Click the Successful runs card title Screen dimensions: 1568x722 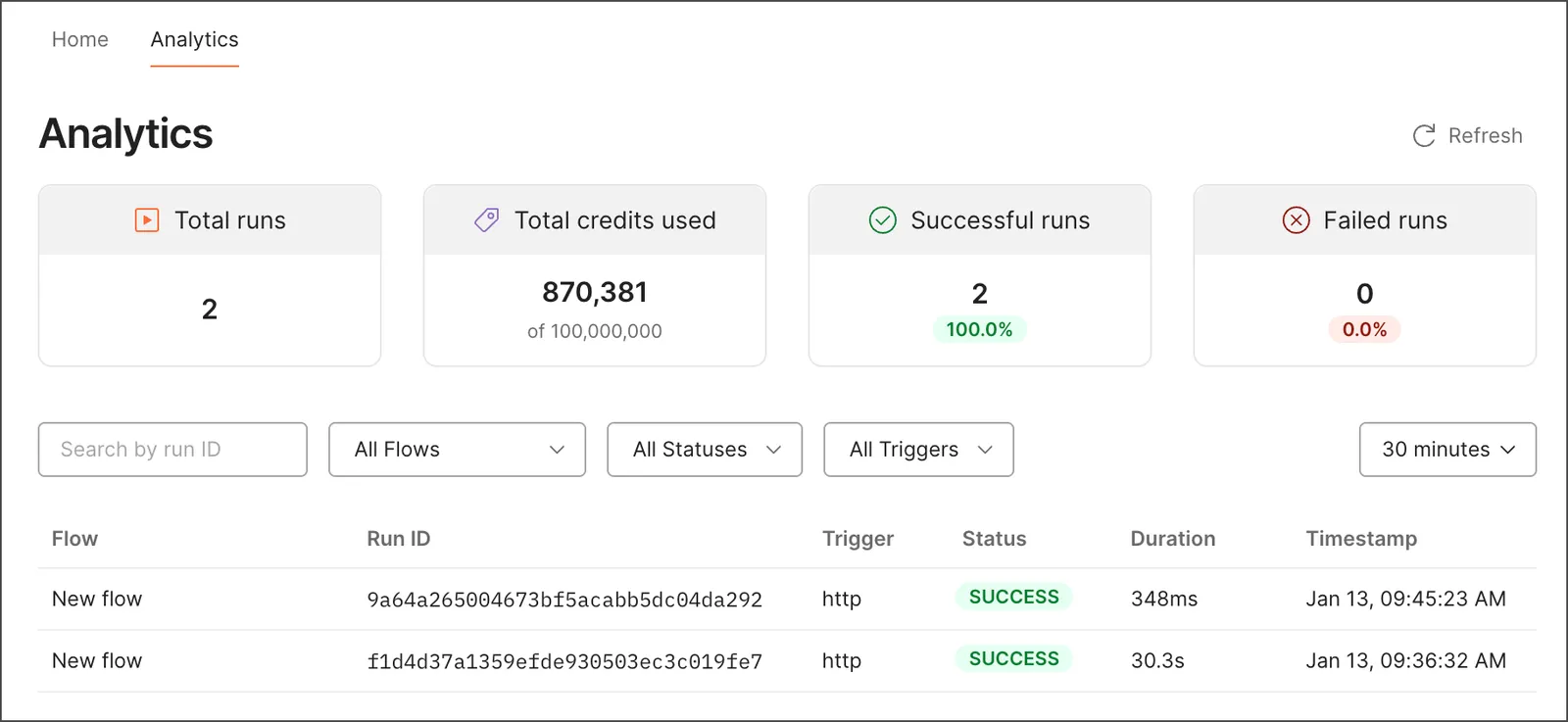point(1001,220)
